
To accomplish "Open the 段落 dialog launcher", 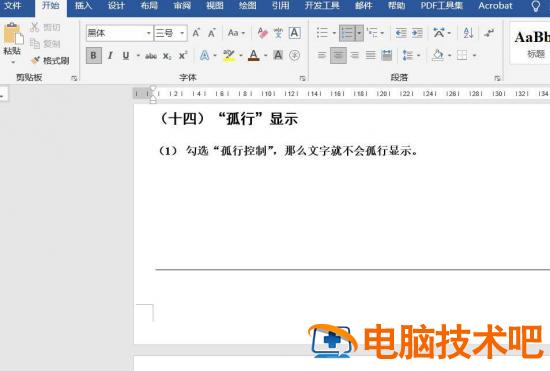I will (497, 78).
